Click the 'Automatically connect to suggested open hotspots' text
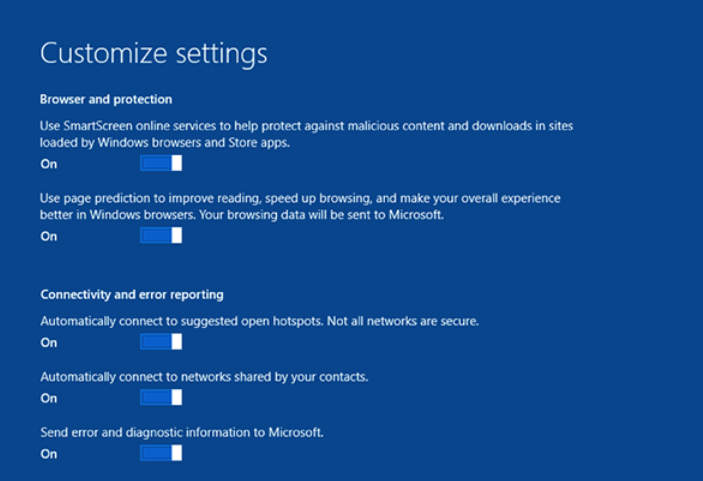 [x=182, y=321]
